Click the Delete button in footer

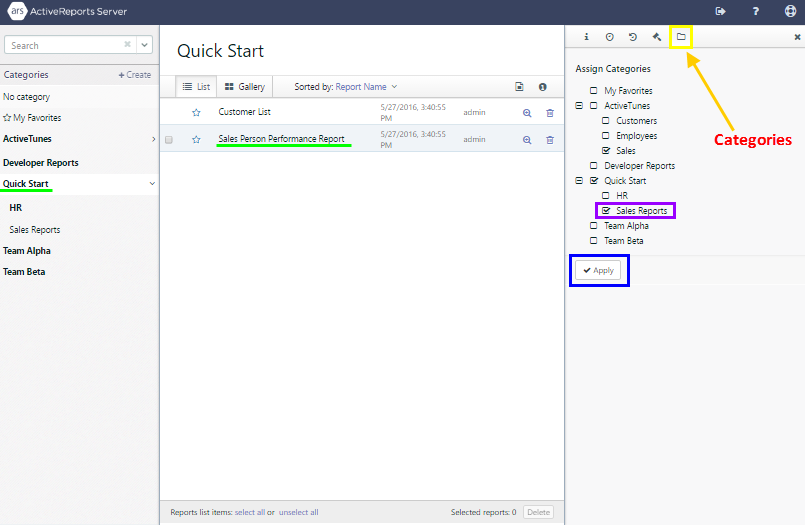(538, 512)
